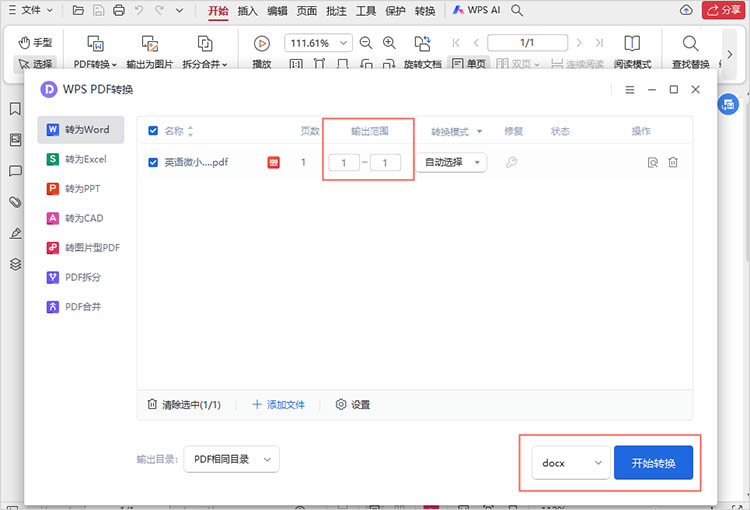This screenshot has width=750, height=510.
Task: Click the zoom out magnifier icon
Action: [365, 43]
